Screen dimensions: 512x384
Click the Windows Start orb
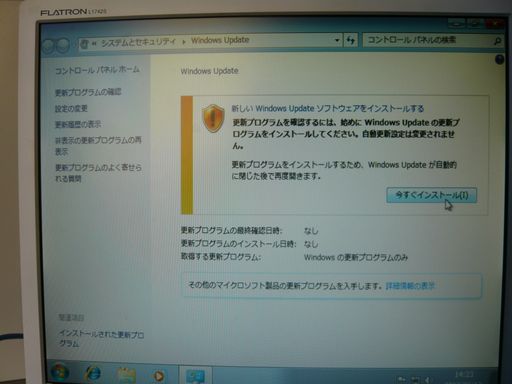60,373
